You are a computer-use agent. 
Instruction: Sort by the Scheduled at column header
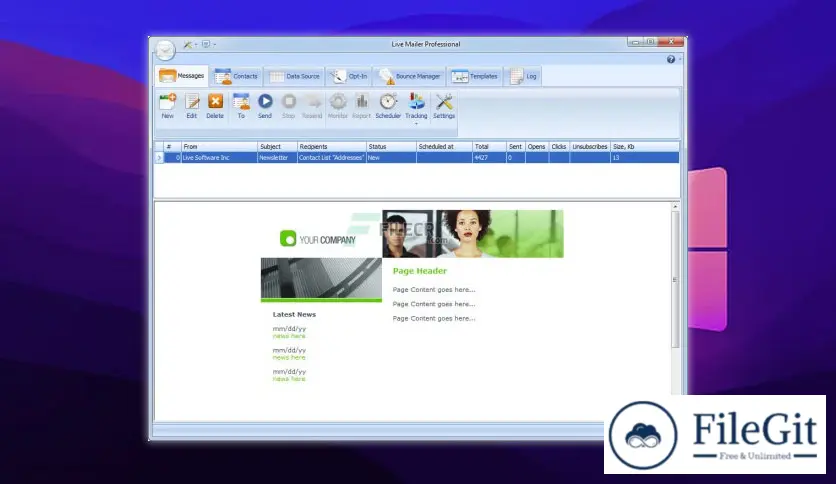[444, 147]
